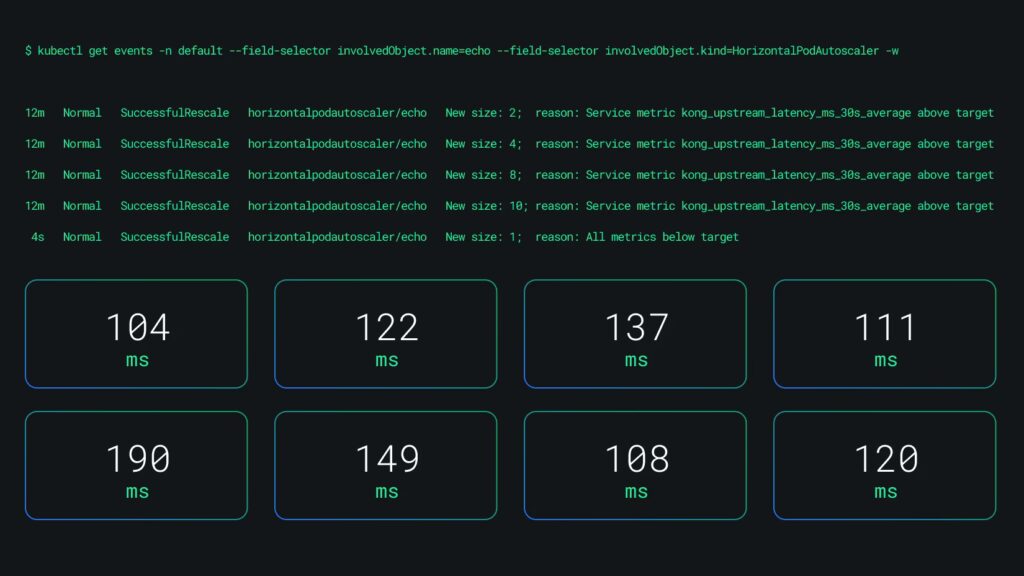Click the 190 ms latency card
The image size is (1024, 576).
[136, 466]
